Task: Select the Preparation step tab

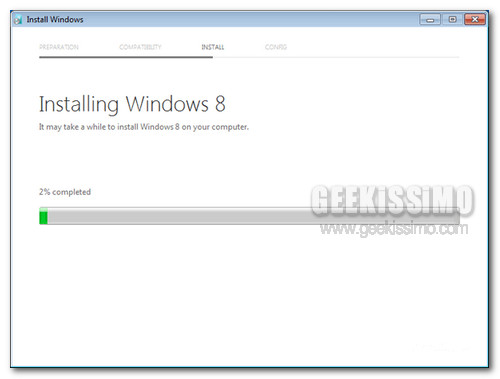Action: coord(59,47)
